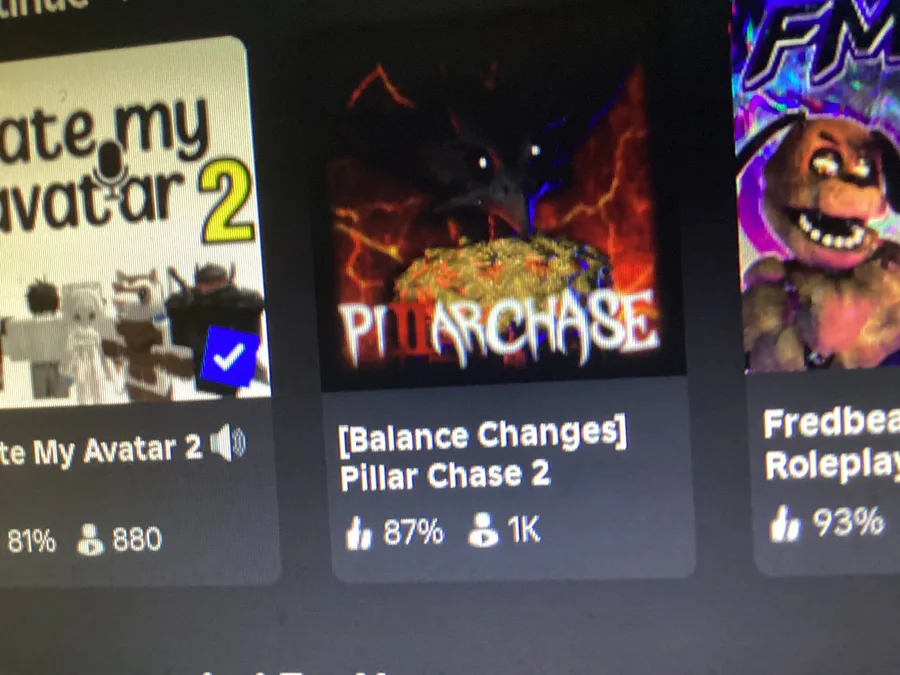
Task: Click the 93% like rating text
Action: [848, 521]
